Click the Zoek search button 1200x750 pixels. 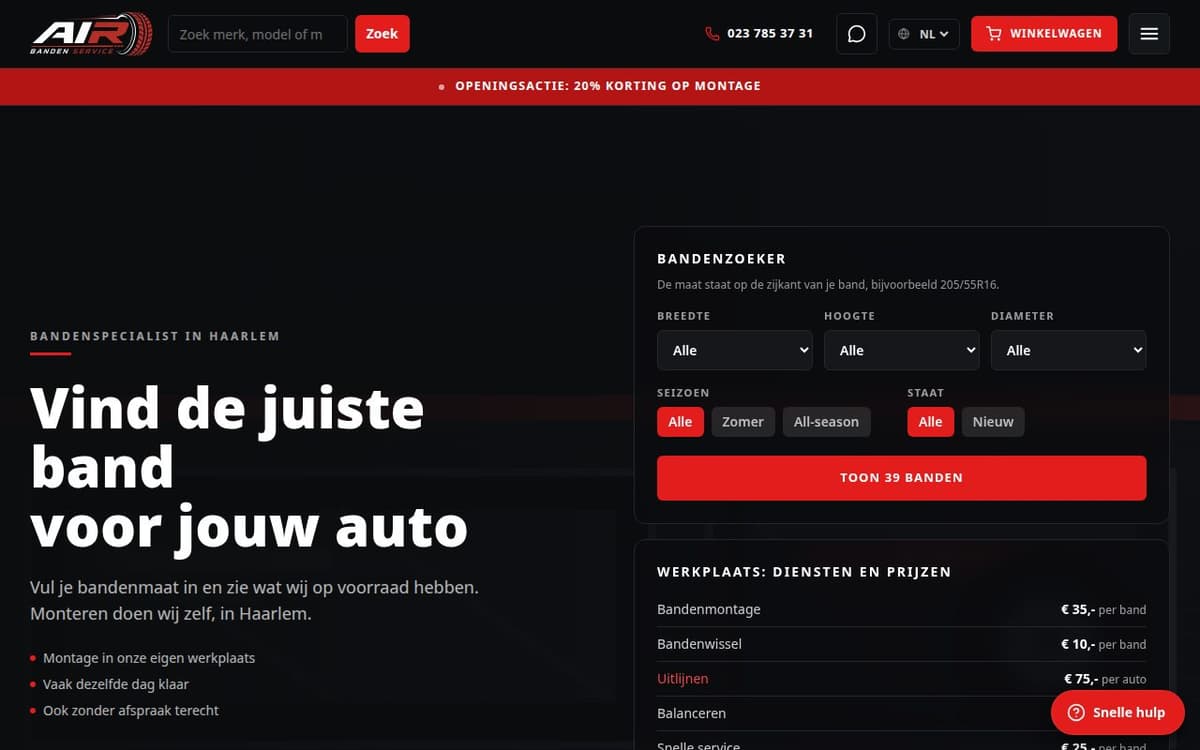pos(382,33)
